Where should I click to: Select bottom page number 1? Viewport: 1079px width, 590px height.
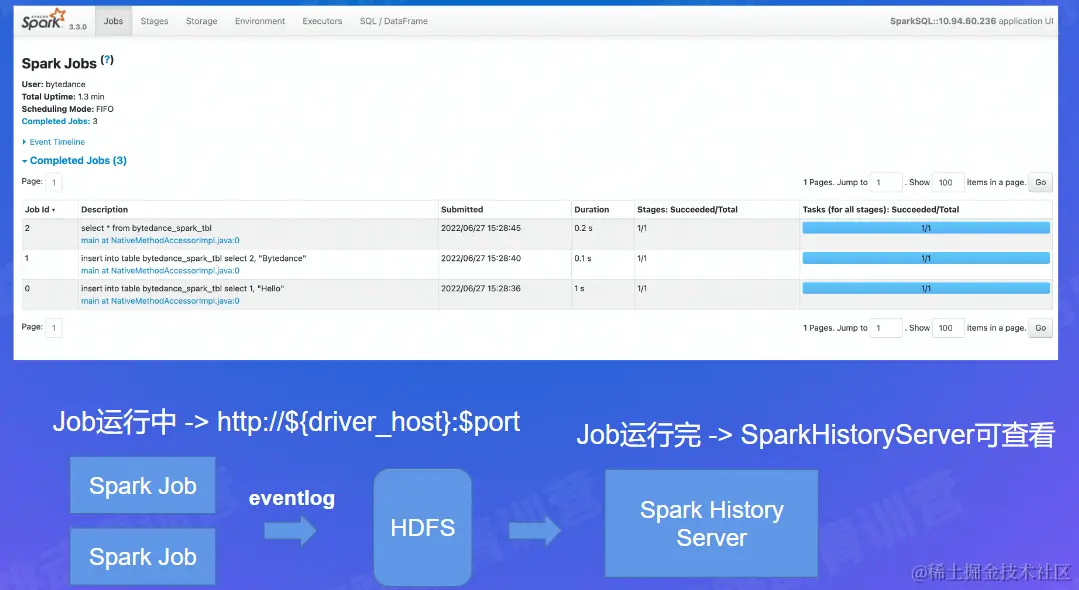click(54, 328)
